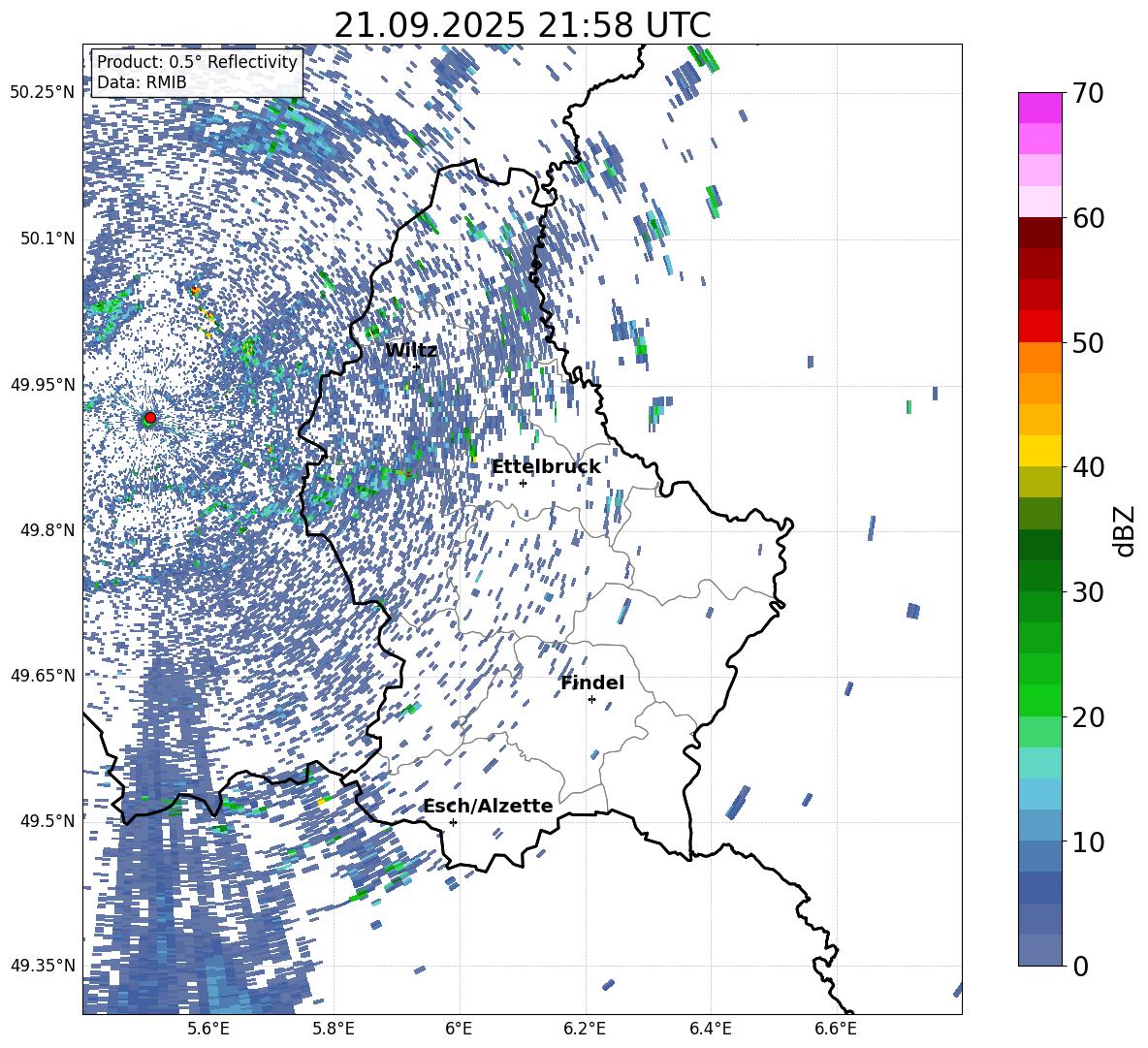The image size is (1148, 1048).
Task: Click the cross marker under Wiltz
Action: click(x=417, y=366)
